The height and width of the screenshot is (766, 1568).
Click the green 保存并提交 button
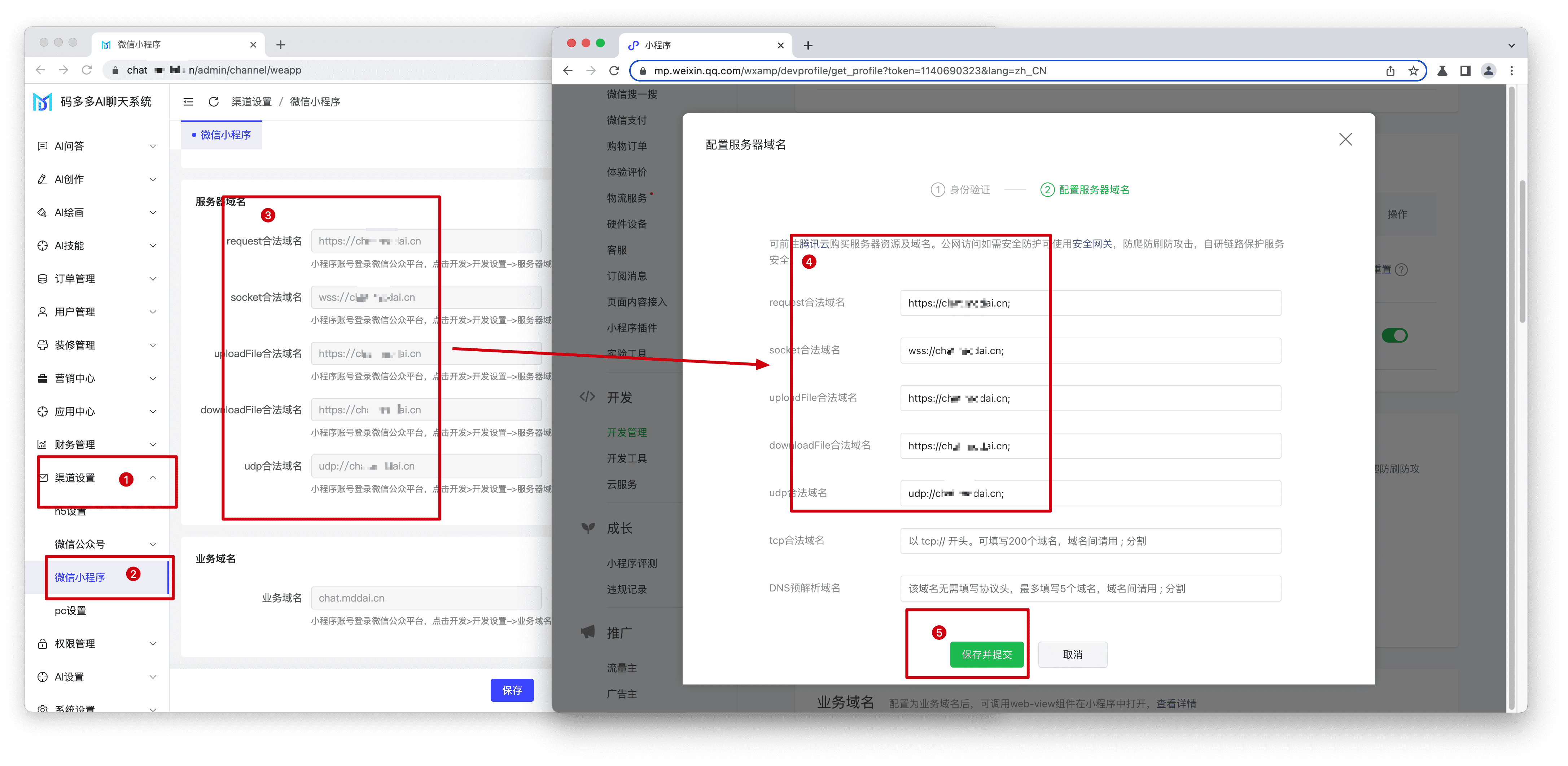point(986,655)
